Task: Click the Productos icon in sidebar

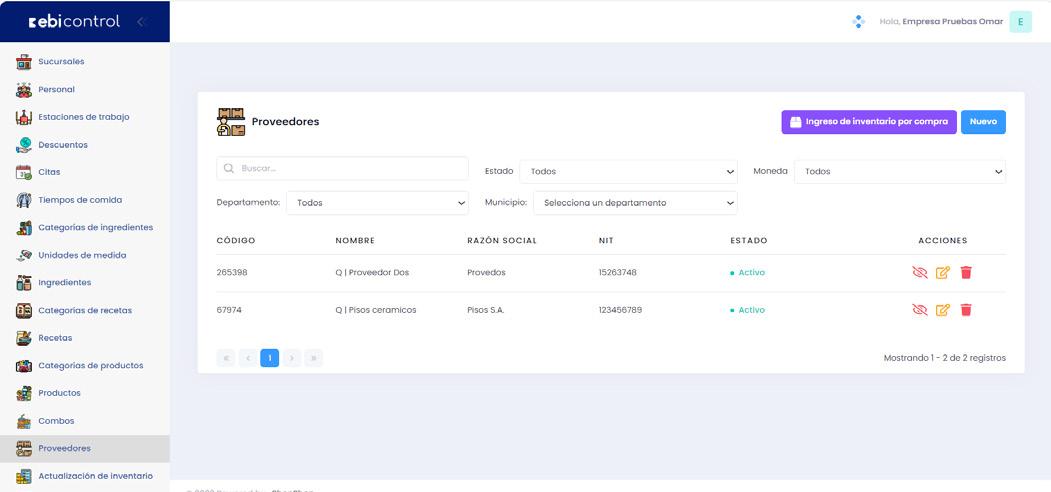Action: tap(23, 393)
